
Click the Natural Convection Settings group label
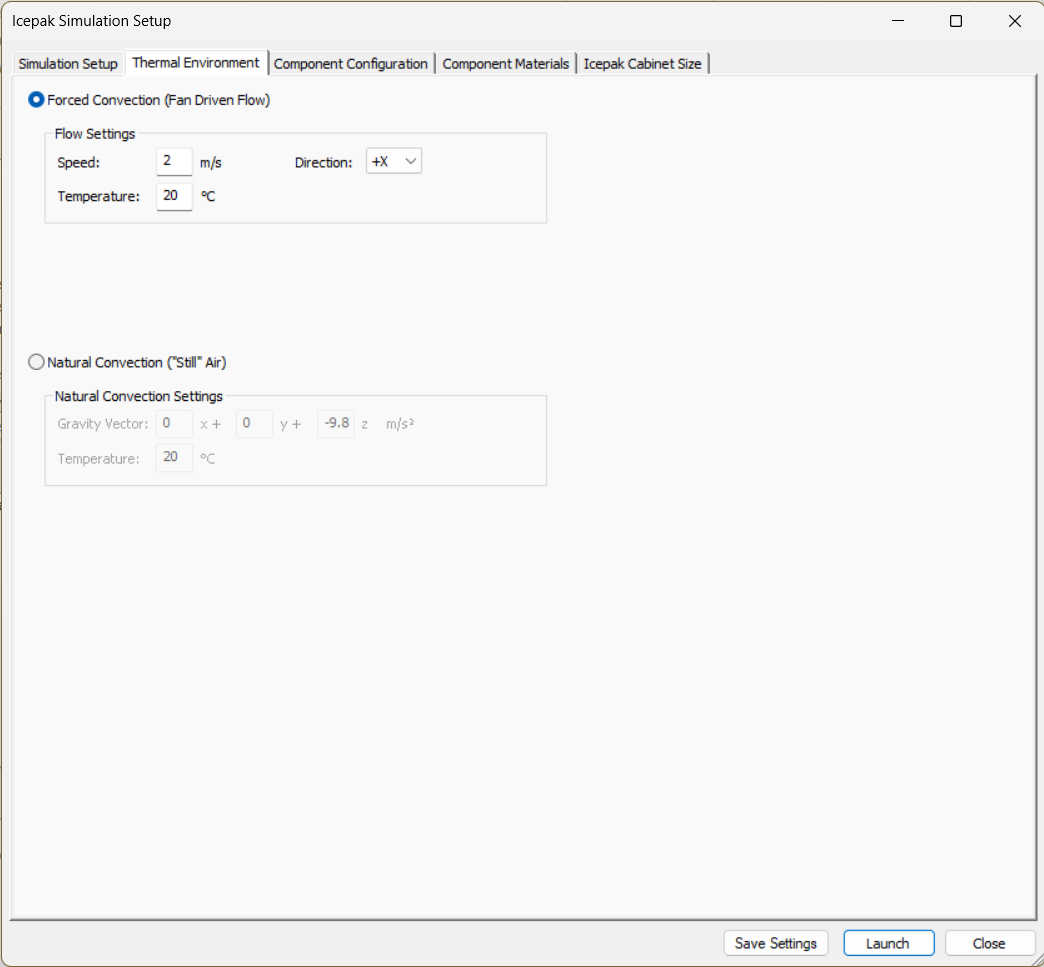[x=138, y=396]
